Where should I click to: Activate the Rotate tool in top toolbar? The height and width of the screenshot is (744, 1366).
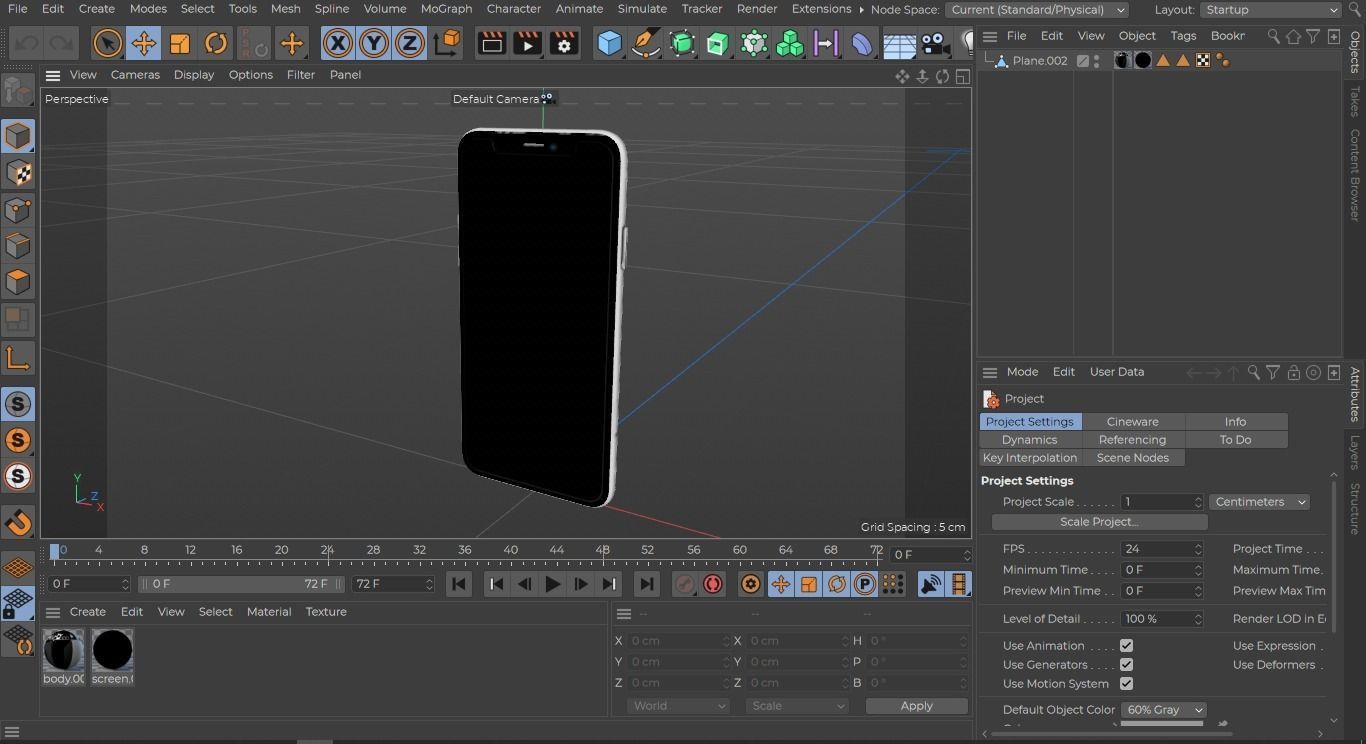coord(215,44)
